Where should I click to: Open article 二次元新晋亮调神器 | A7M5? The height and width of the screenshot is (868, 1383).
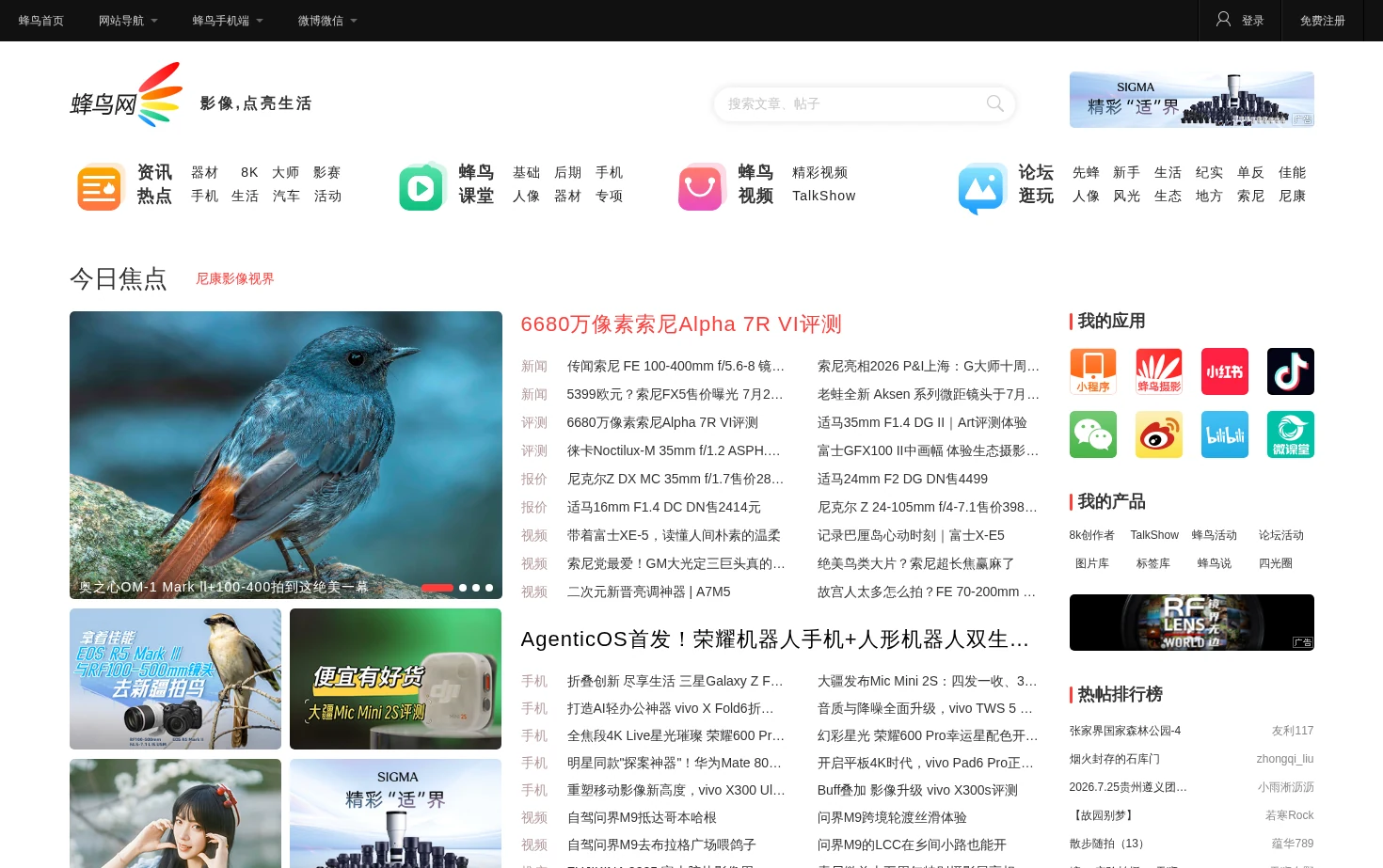click(x=648, y=592)
